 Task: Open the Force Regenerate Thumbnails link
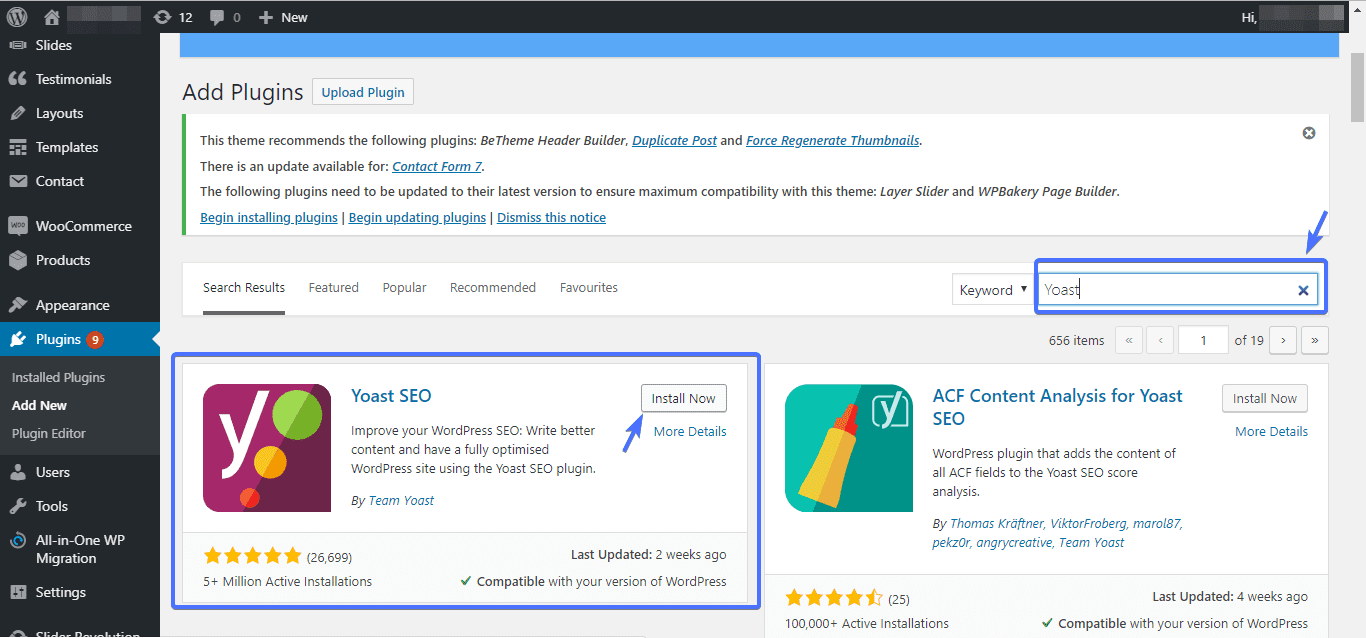coord(832,140)
